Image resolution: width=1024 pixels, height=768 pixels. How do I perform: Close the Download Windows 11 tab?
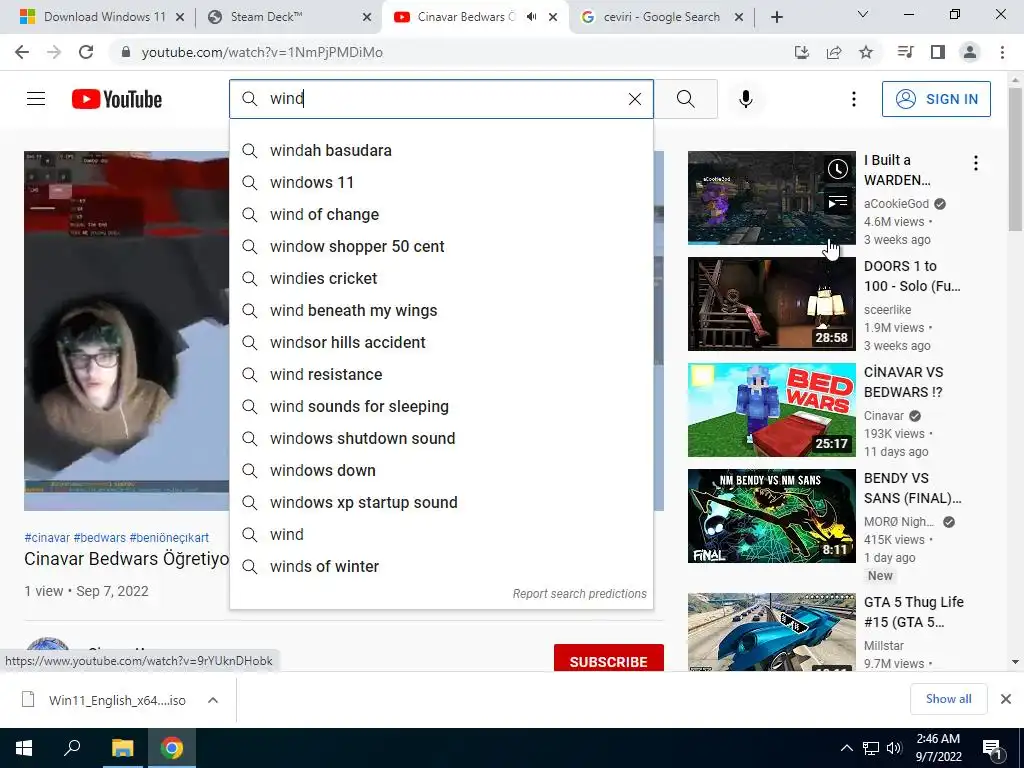pos(180,17)
